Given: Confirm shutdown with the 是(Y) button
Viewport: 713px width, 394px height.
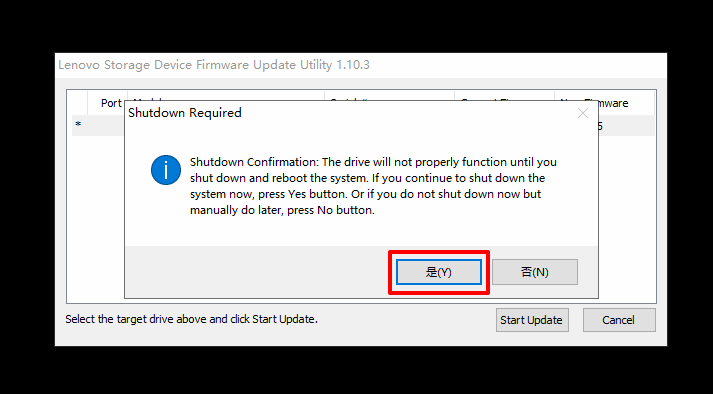Looking at the screenshot, I should point(438,272).
